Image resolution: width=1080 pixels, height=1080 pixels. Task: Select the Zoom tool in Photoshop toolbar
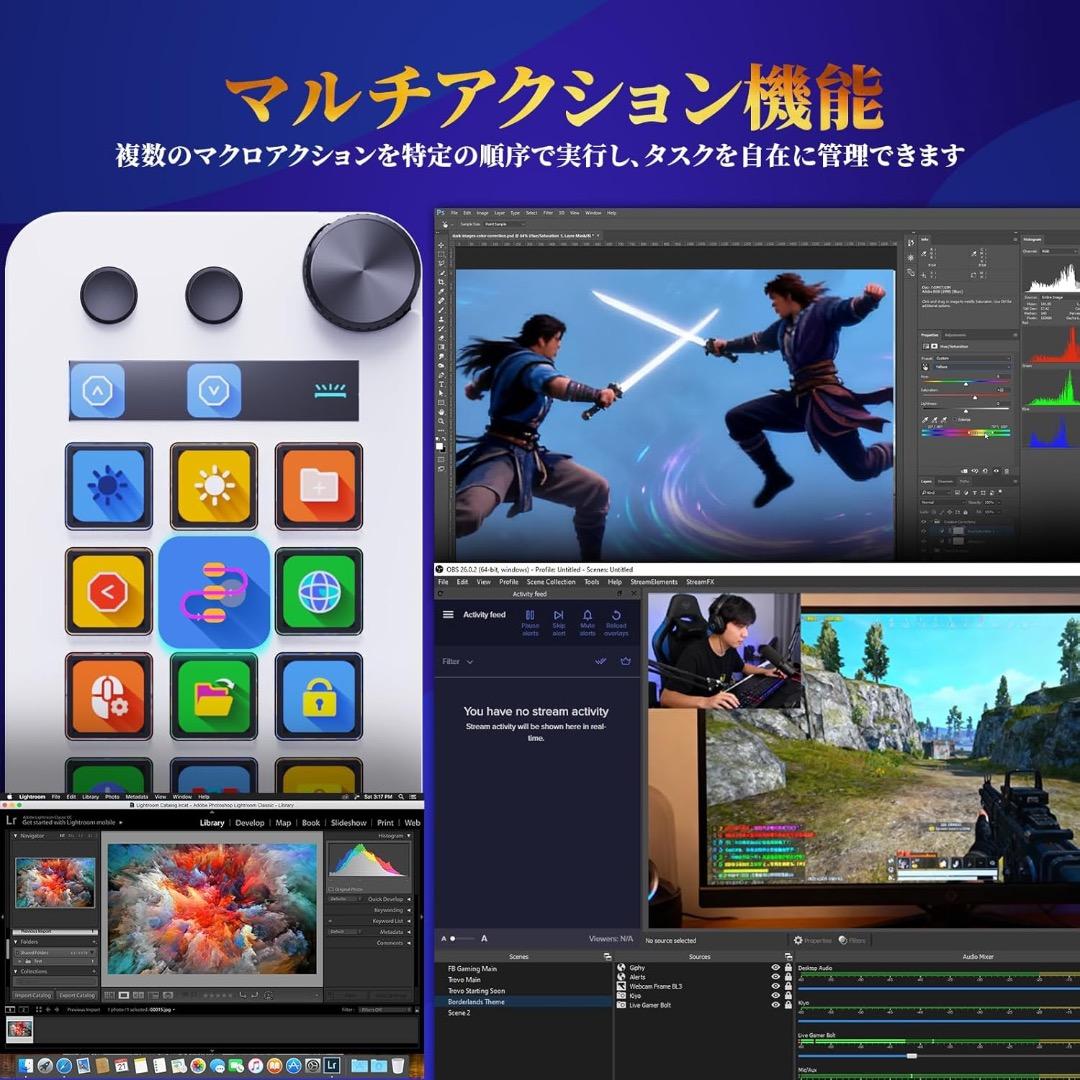441,421
